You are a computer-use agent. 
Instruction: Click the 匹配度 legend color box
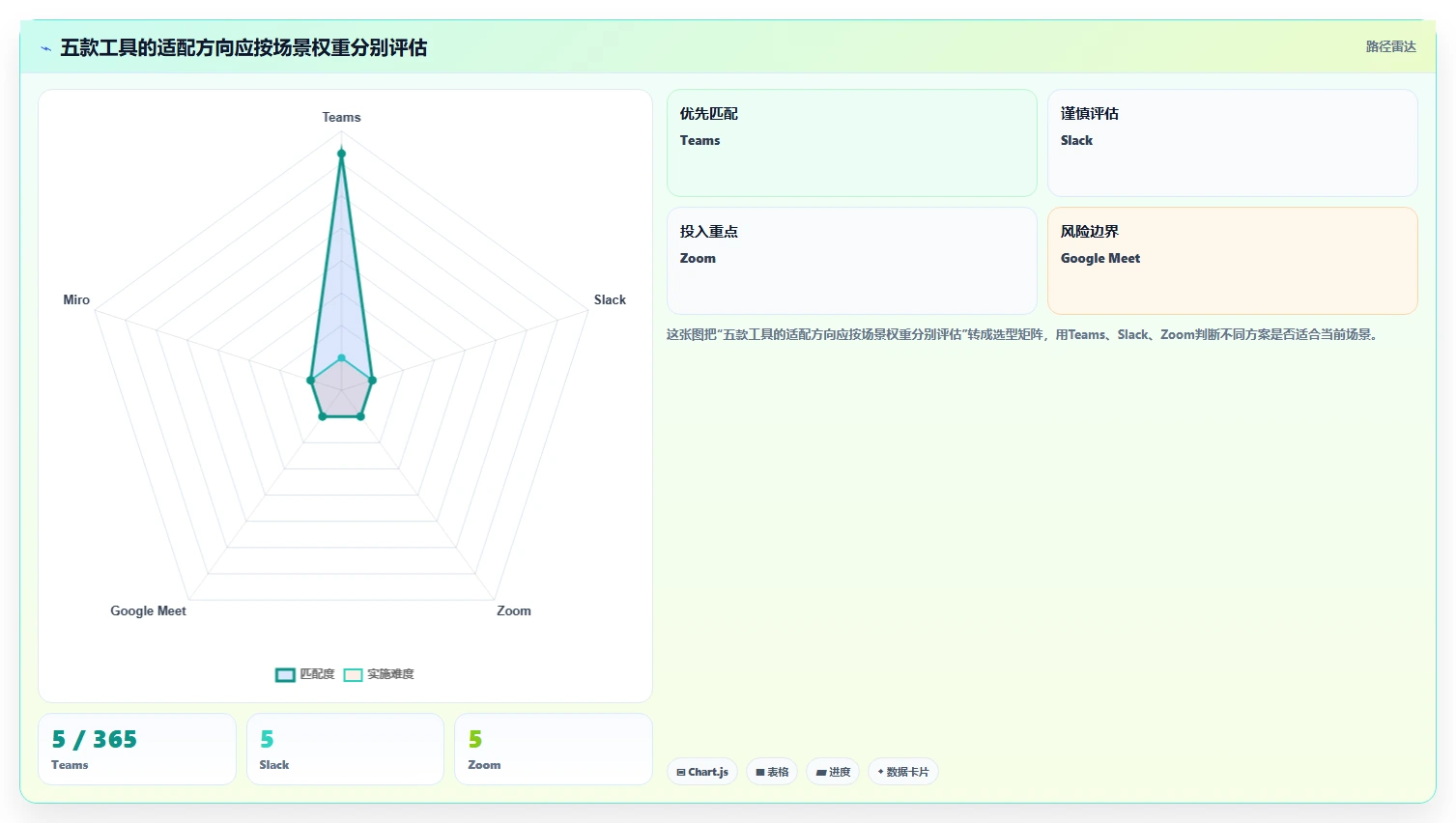[285, 675]
